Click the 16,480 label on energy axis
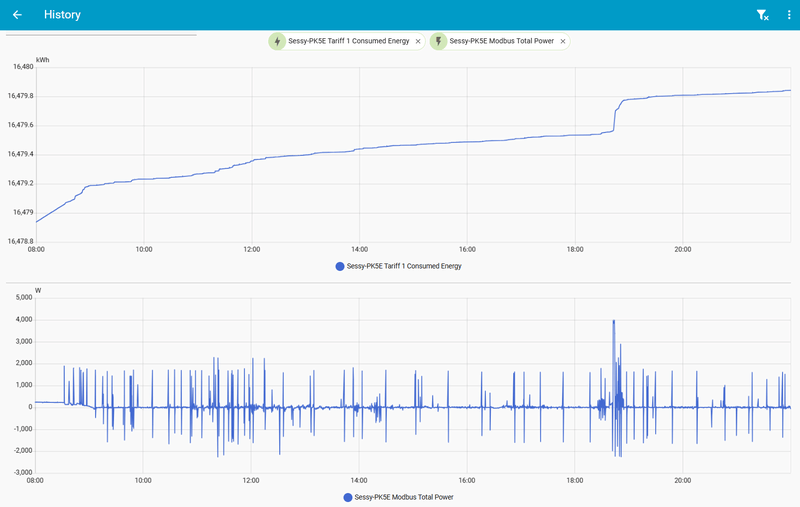This screenshot has width=800, height=507. coord(23,67)
